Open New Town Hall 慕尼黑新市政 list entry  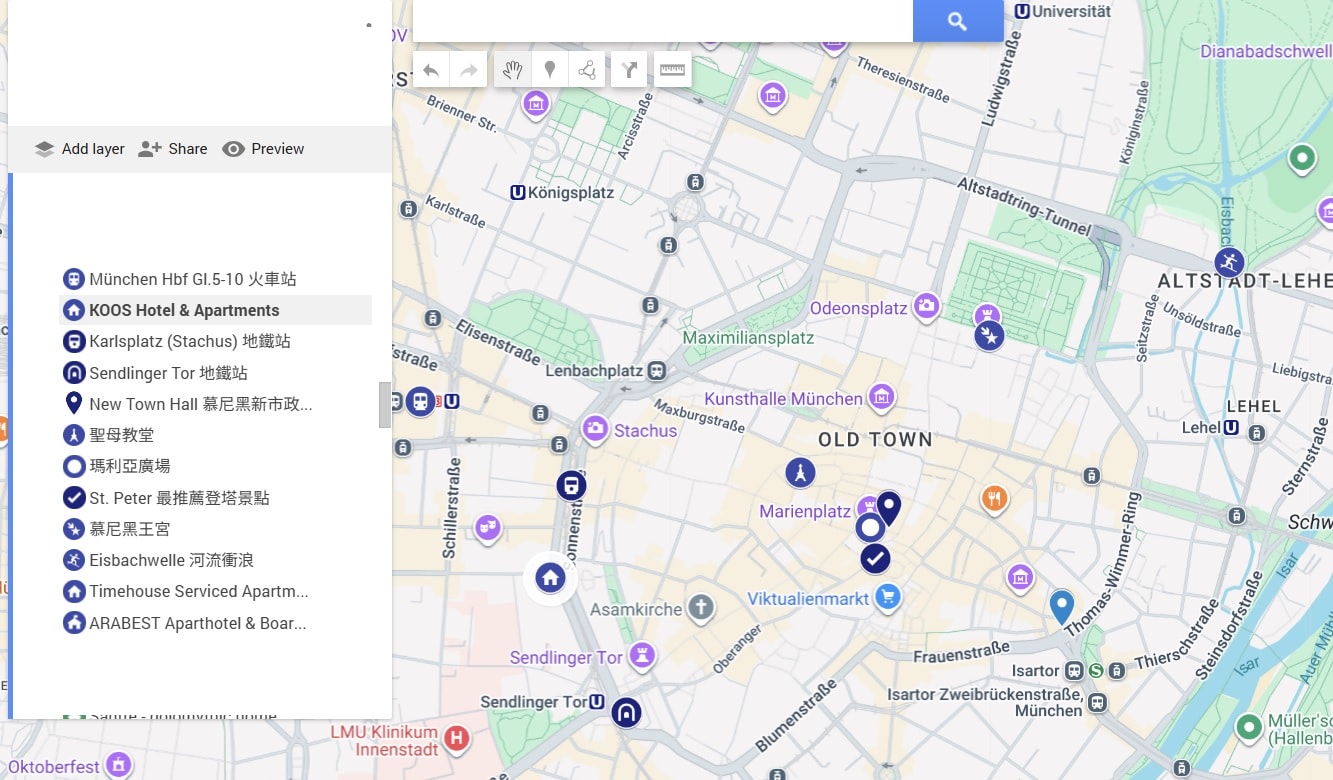click(x=216, y=404)
